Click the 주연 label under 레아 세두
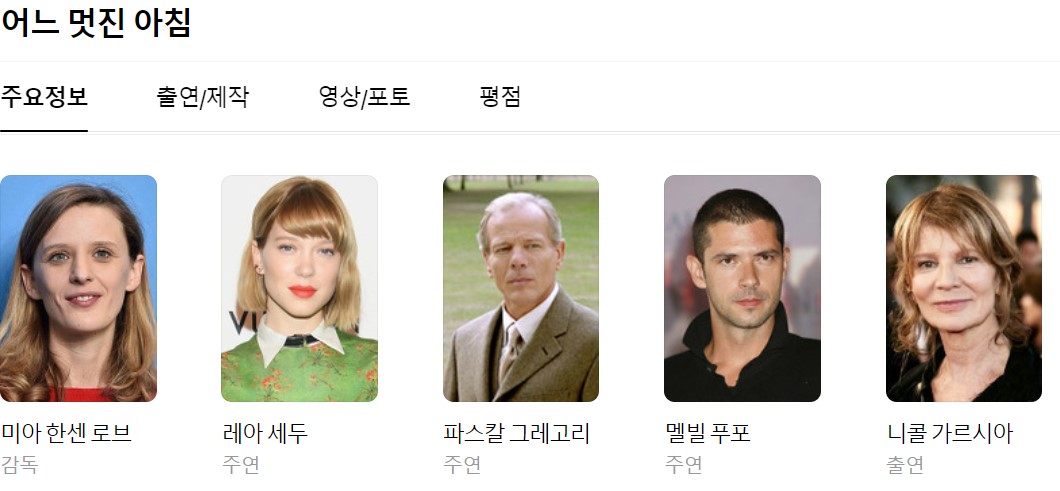This screenshot has width=1060, height=491. pos(241,465)
